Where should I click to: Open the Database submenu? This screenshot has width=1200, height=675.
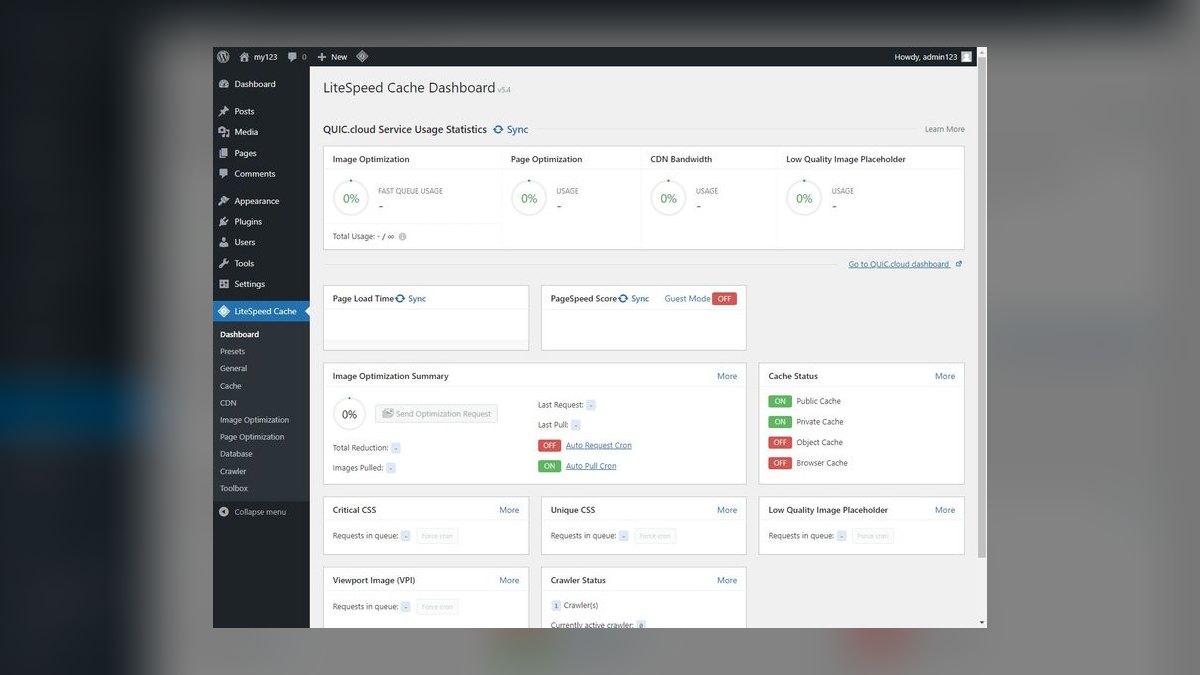tap(236, 454)
